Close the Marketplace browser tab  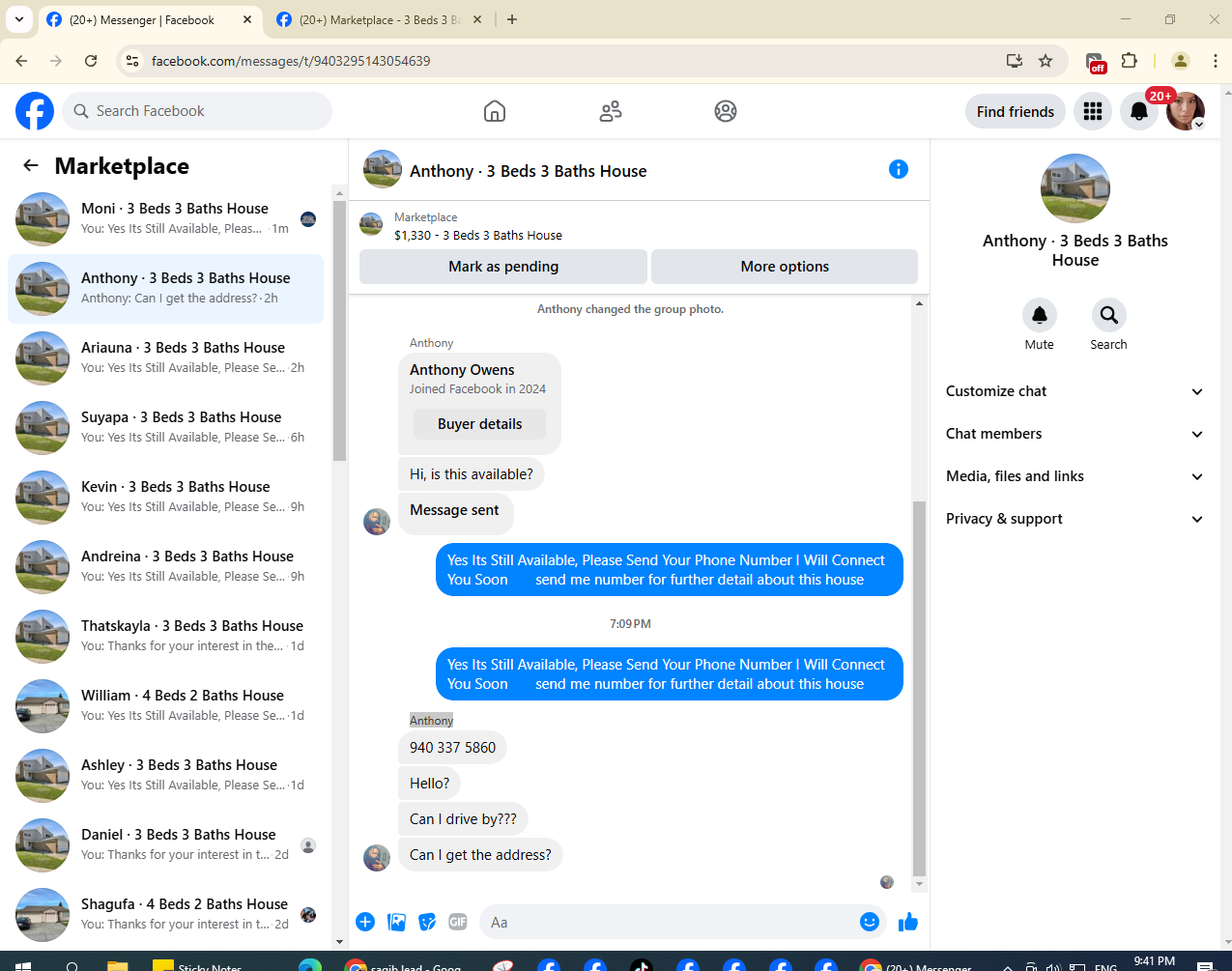coord(477,19)
